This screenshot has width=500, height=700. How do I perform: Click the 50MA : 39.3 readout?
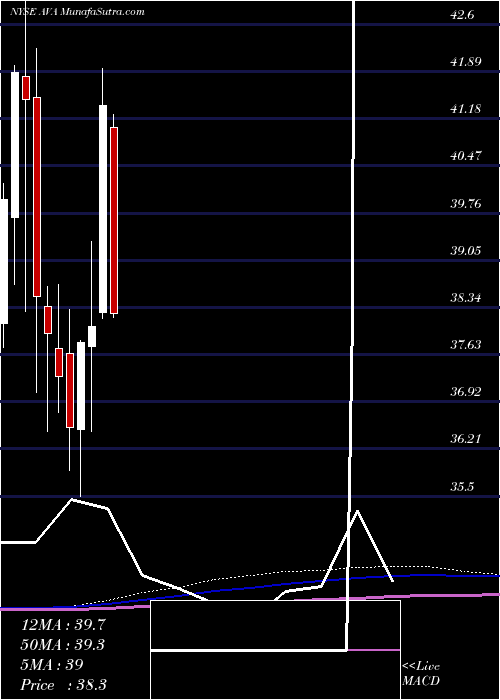[x=63, y=645]
